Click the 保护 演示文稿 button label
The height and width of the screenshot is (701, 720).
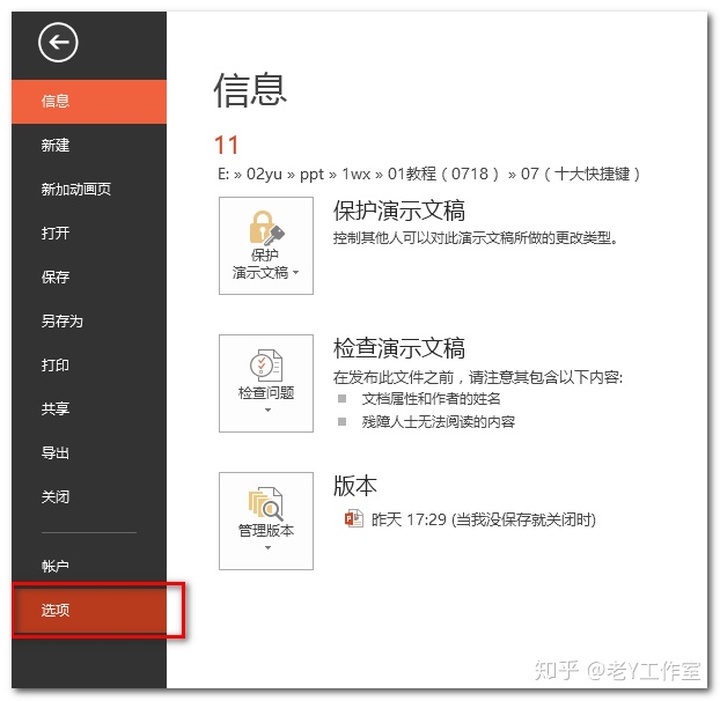(x=261, y=264)
